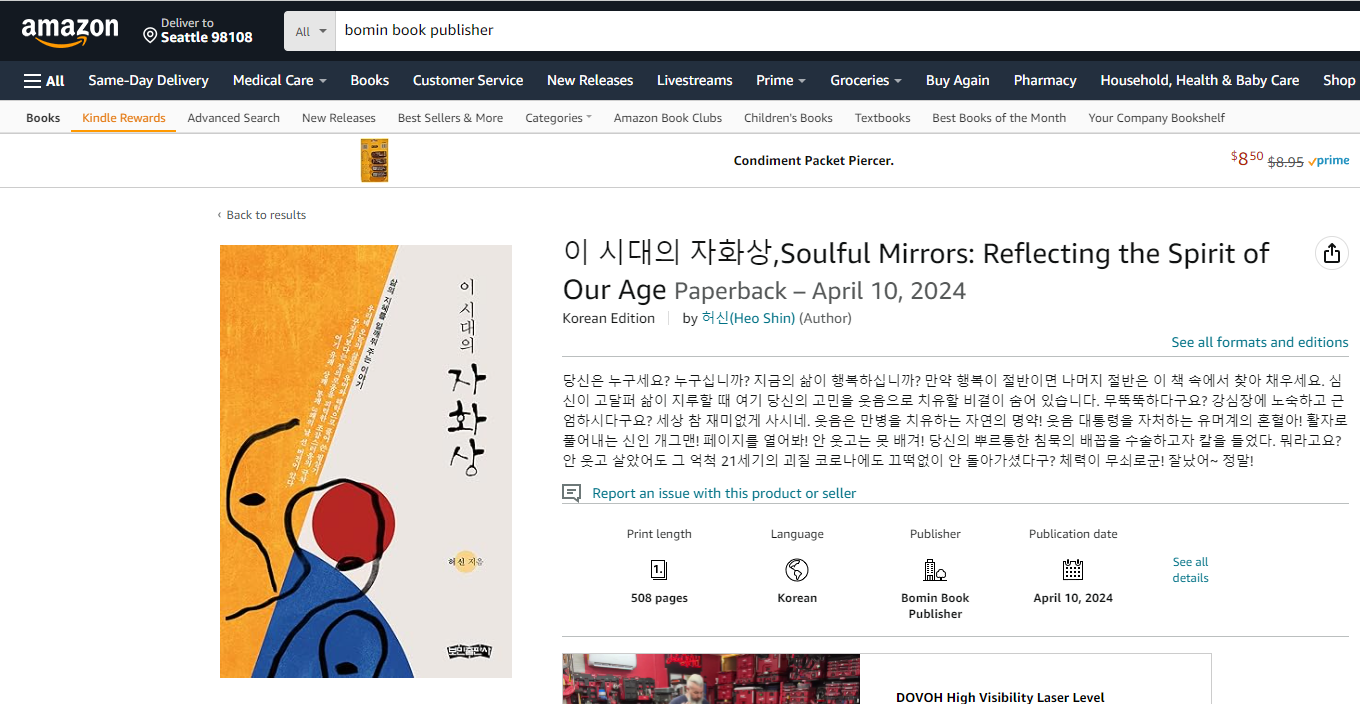
Task: Click the Korean language value
Action: [797, 598]
